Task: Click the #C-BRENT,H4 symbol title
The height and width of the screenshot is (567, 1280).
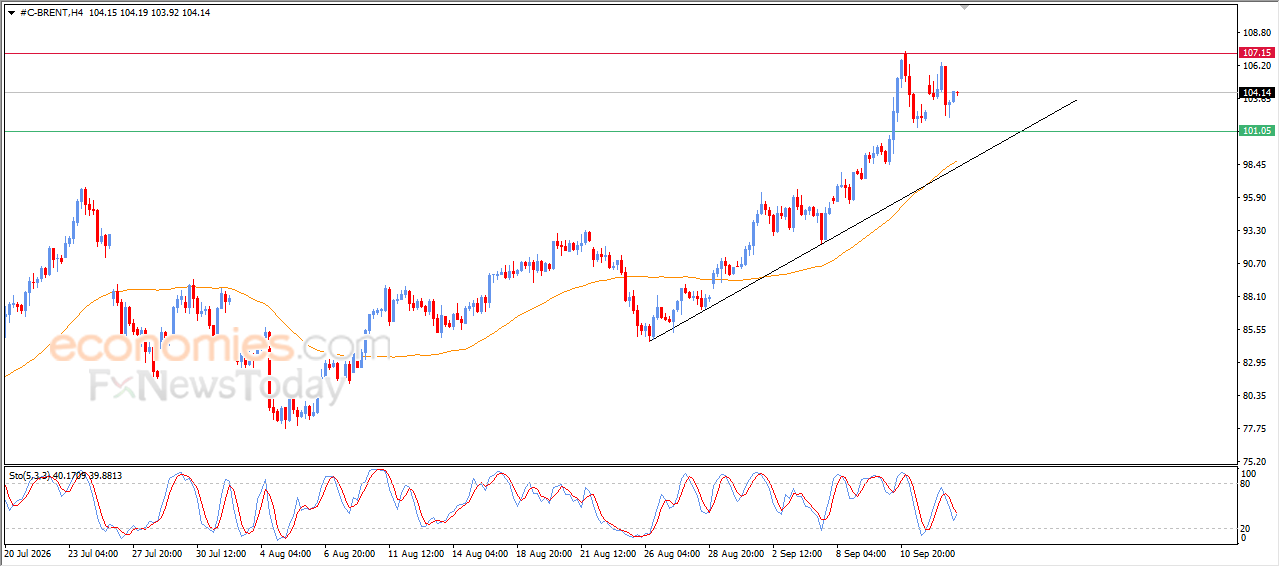Action: click(x=51, y=13)
